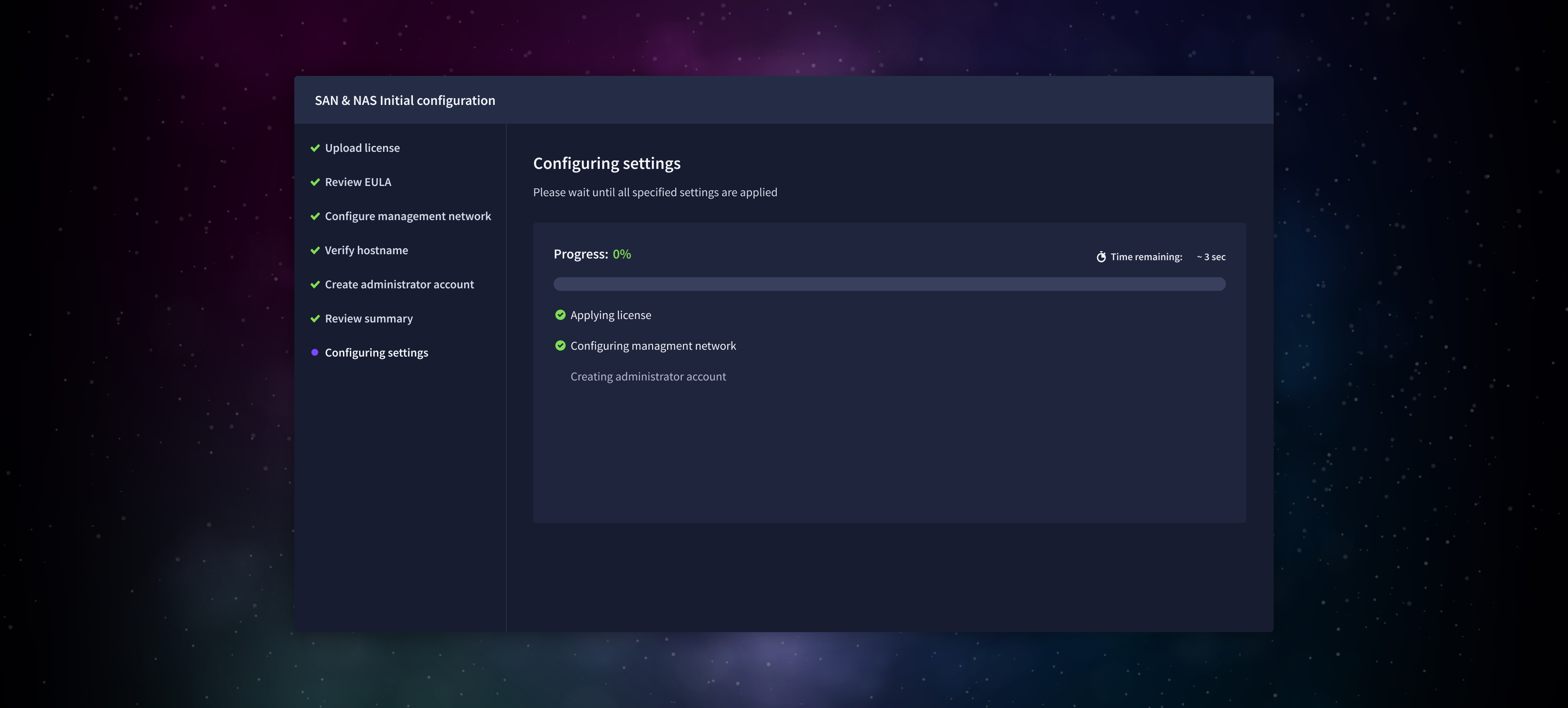
Task: Click the green circle check for Applying license
Action: tap(560, 315)
